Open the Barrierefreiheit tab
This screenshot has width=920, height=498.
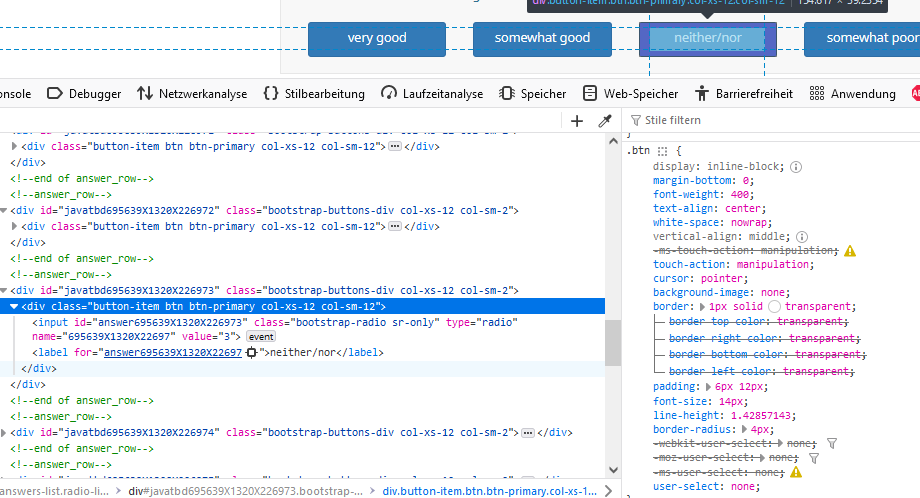pyautogui.click(x=743, y=93)
